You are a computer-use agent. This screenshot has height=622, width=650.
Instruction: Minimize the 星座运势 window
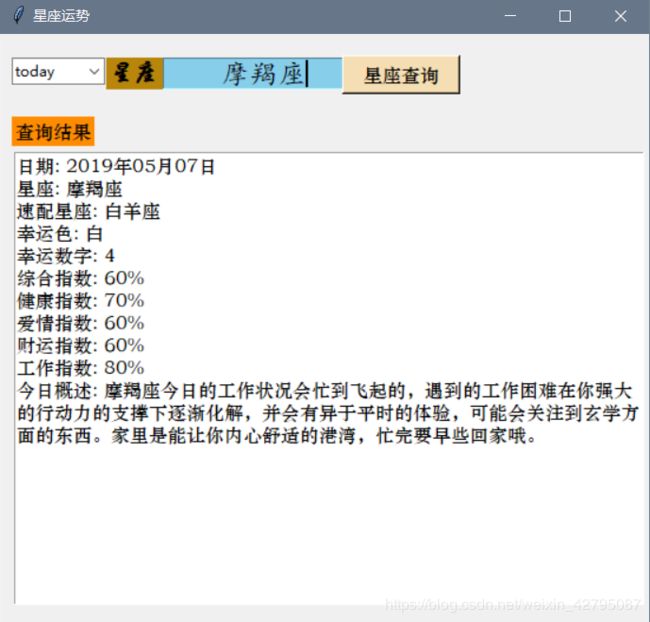tap(510, 16)
